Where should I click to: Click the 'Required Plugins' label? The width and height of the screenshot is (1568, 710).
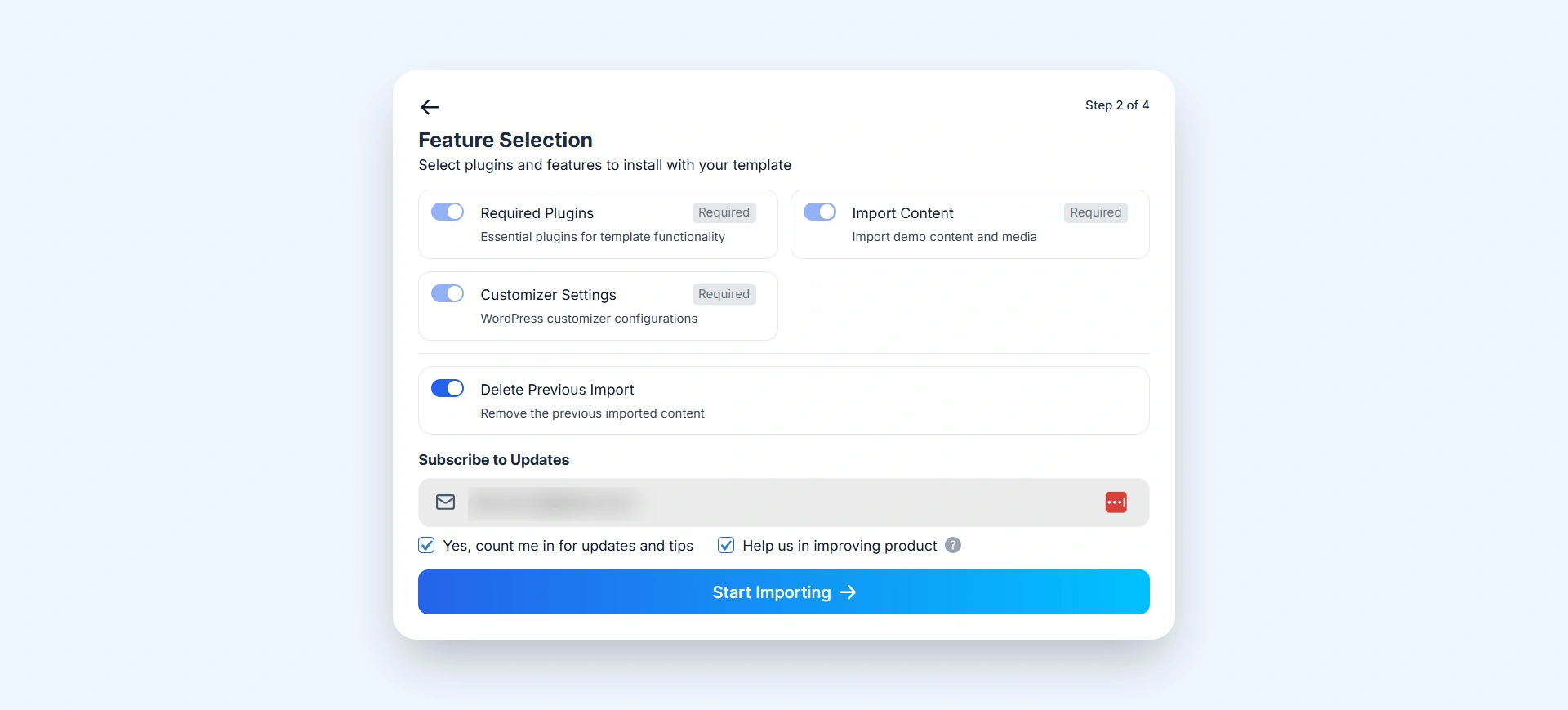pos(537,213)
